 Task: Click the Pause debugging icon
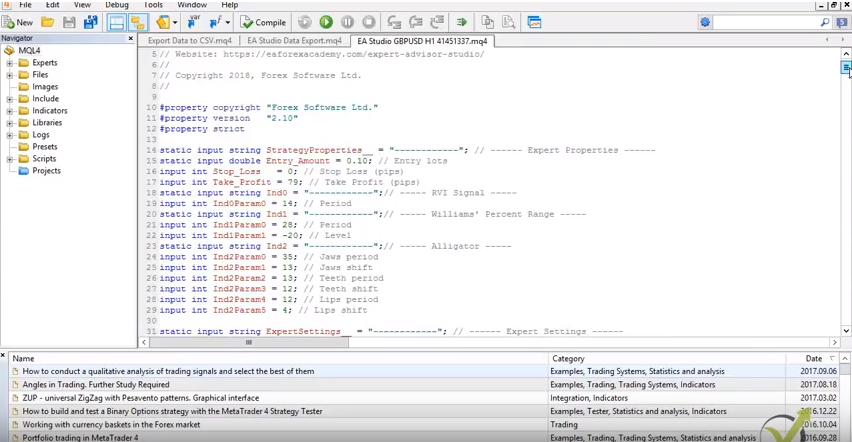pos(347,22)
